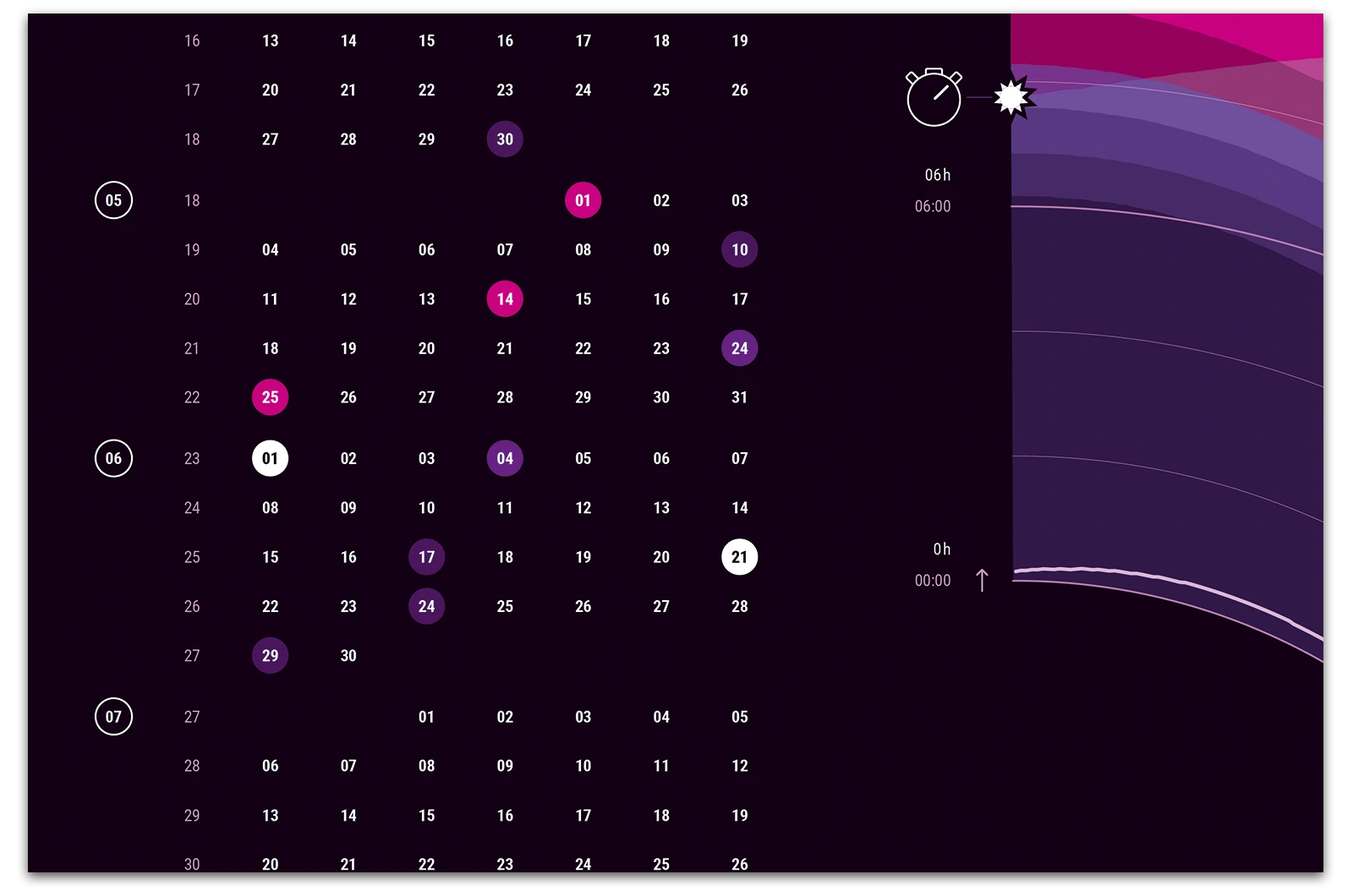Click the upward arrow beside 00:00
Screen dimensions: 1353x896
[x=982, y=581]
